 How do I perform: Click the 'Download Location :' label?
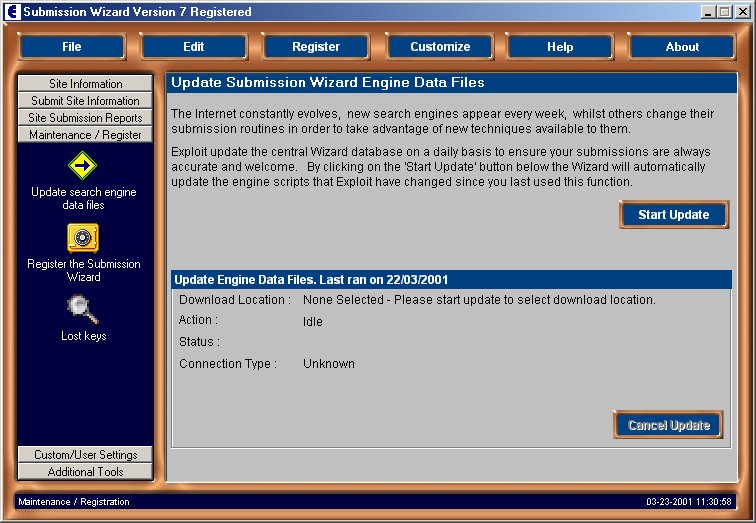[x=235, y=299]
